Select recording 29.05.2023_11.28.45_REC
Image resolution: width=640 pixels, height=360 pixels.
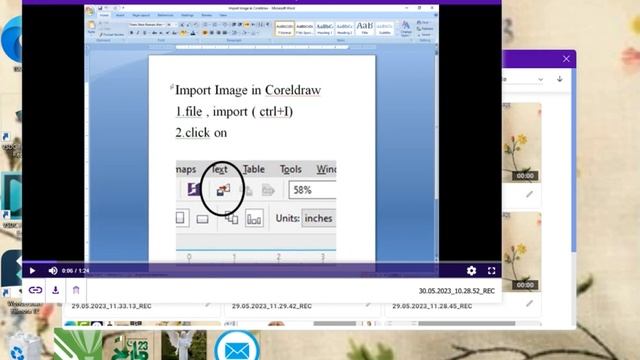coord(432,306)
